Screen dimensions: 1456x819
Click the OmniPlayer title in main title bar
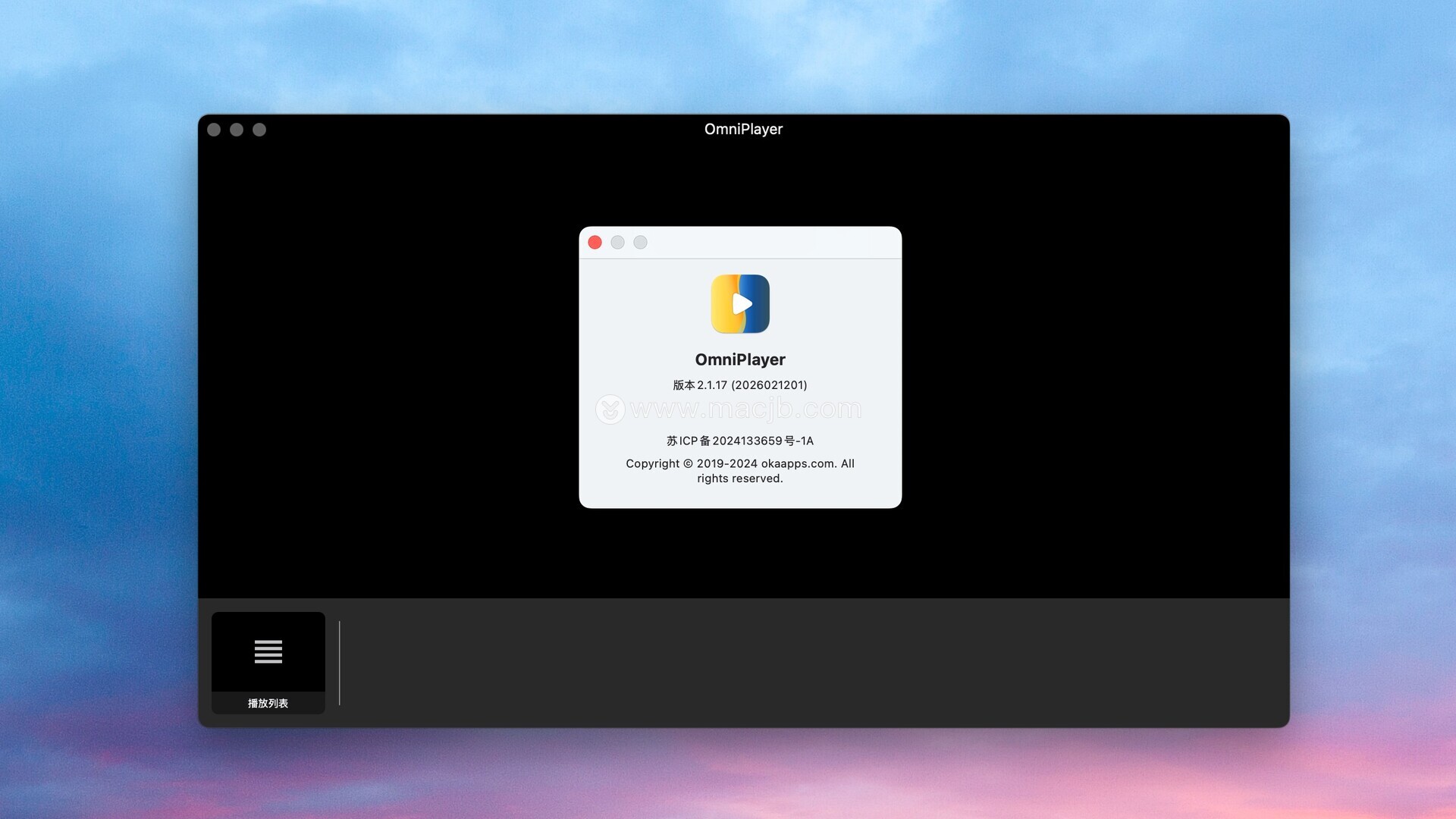(x=743, y=130)
